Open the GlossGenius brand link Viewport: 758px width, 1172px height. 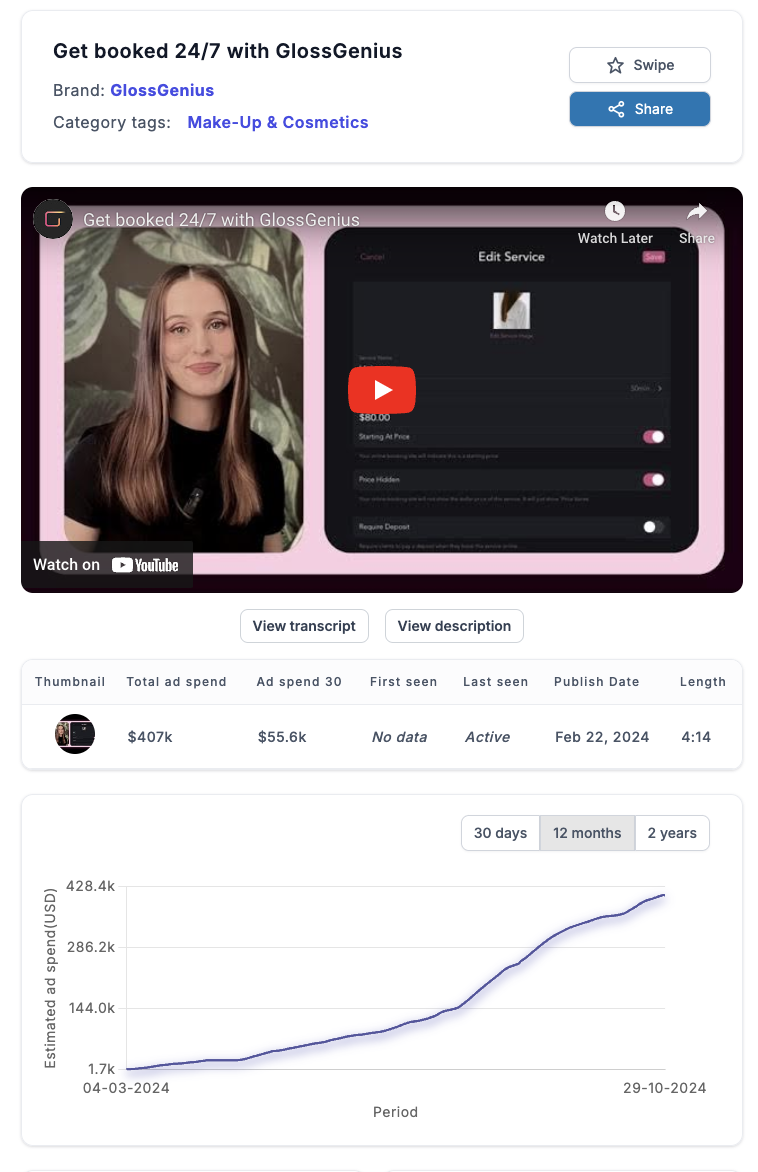click(162, 90)
